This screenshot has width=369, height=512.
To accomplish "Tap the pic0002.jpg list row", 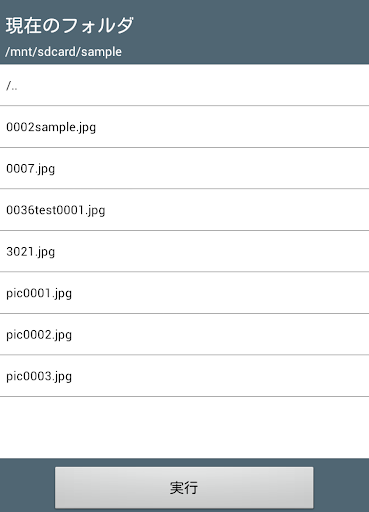I will tap(184, 334).
